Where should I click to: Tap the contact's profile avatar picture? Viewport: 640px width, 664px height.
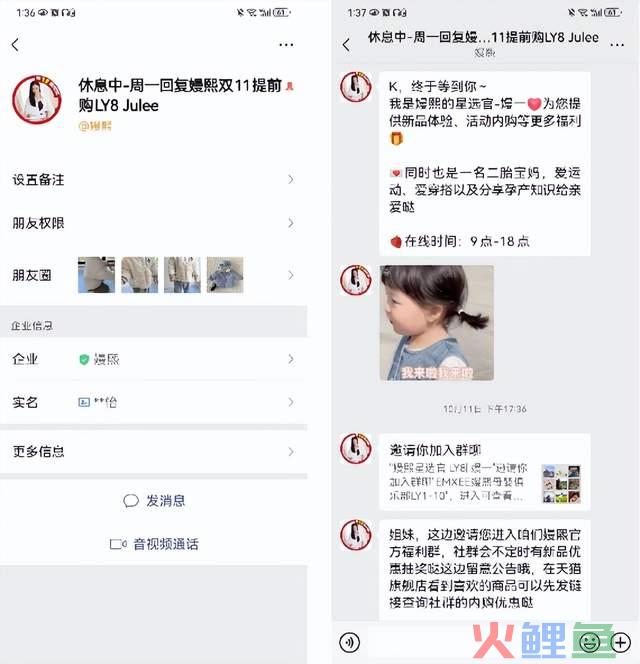tap(37, 100)
